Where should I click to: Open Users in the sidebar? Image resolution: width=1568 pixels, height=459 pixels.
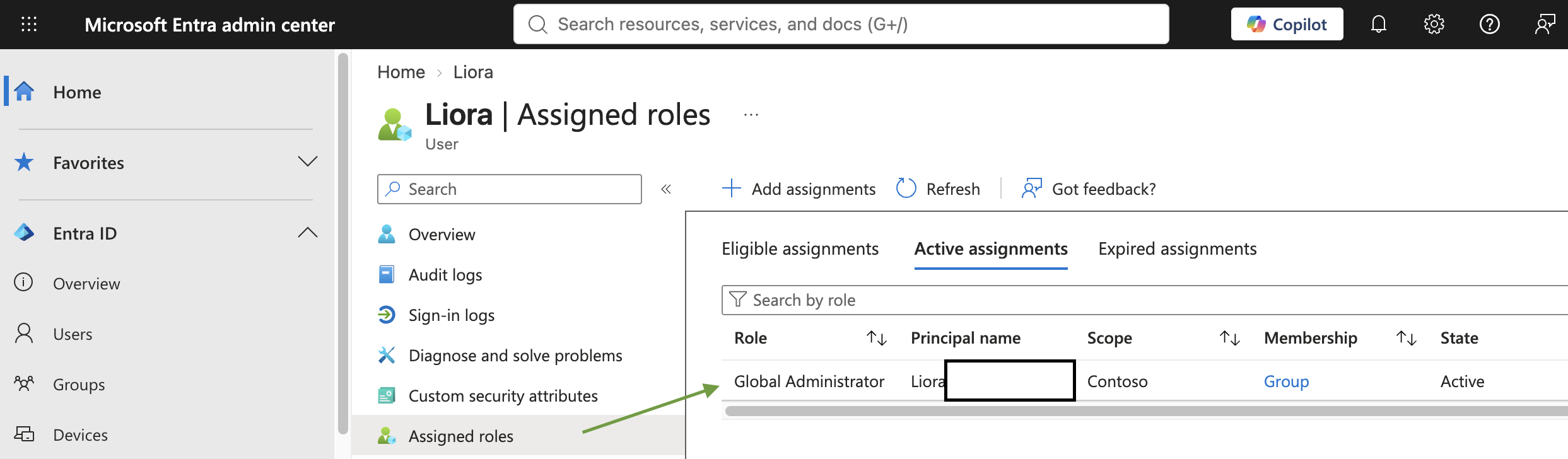pyautogui.click(x=73, y=334)
